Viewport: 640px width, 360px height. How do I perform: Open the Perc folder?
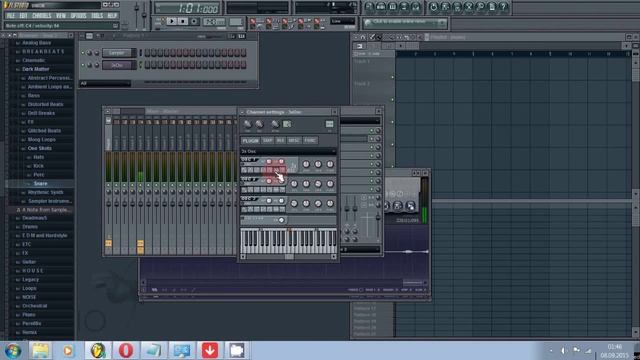(38, 175)
